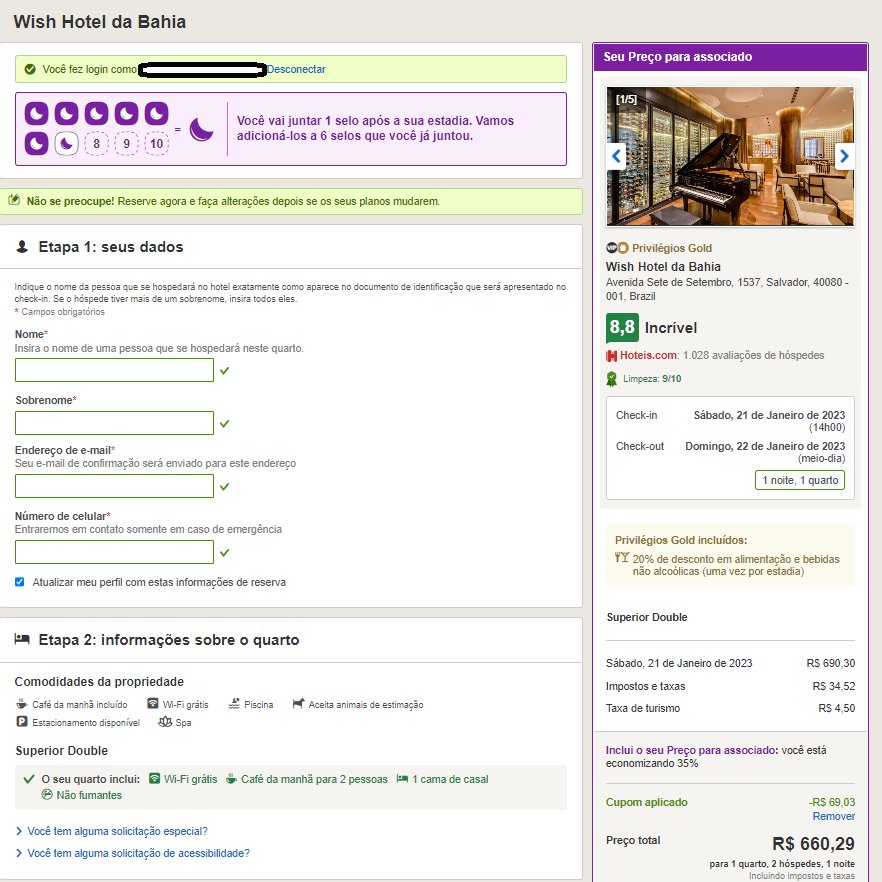Viewport: 882px width, 882px height.
Task: Click the Número de celular field
Action: [114, 552]
